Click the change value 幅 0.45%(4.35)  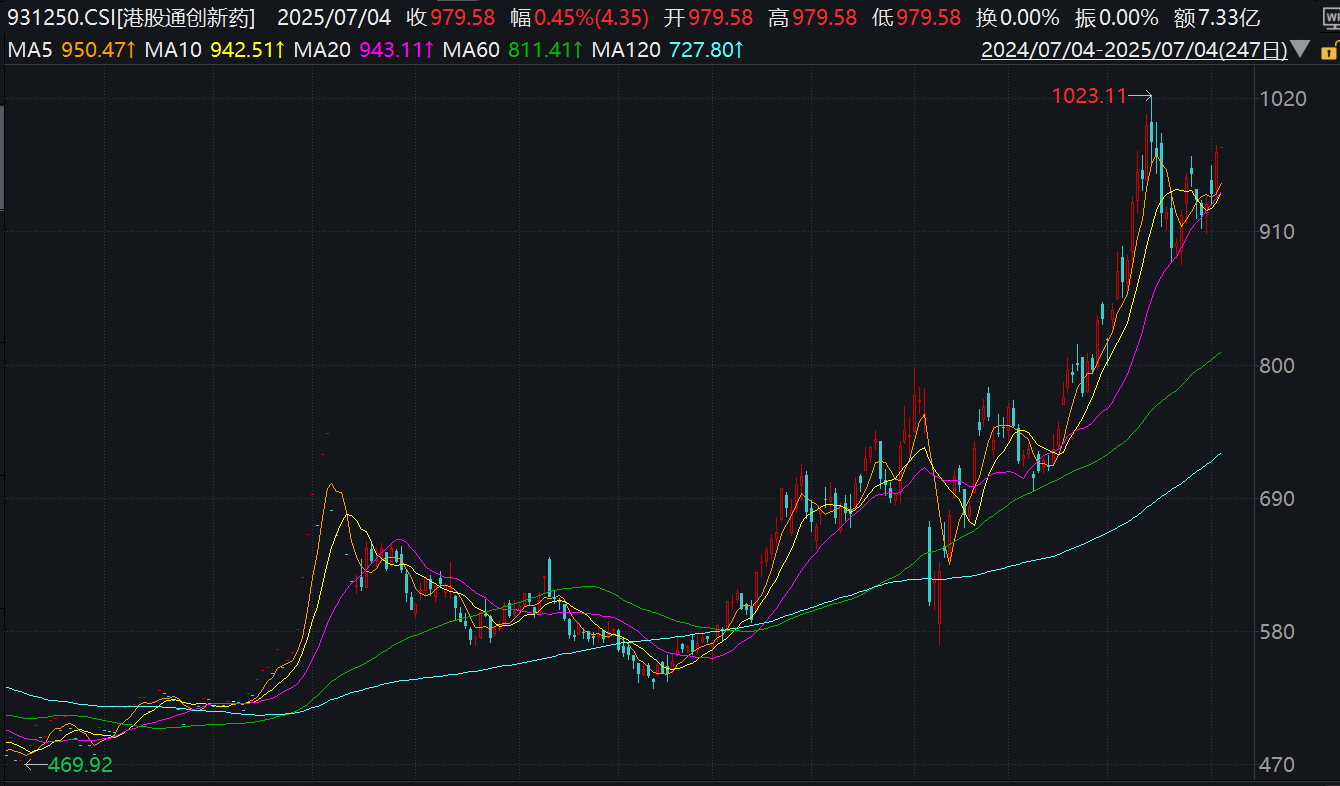coord(579,17)
